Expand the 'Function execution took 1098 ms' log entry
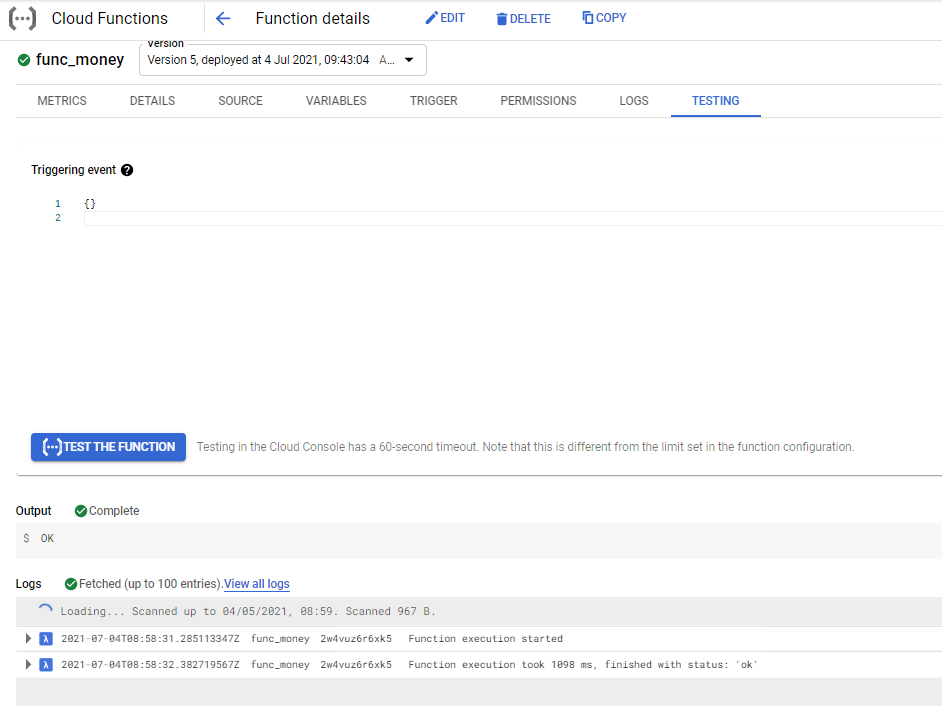Viewport: 942px width, 706px height. 28,664
